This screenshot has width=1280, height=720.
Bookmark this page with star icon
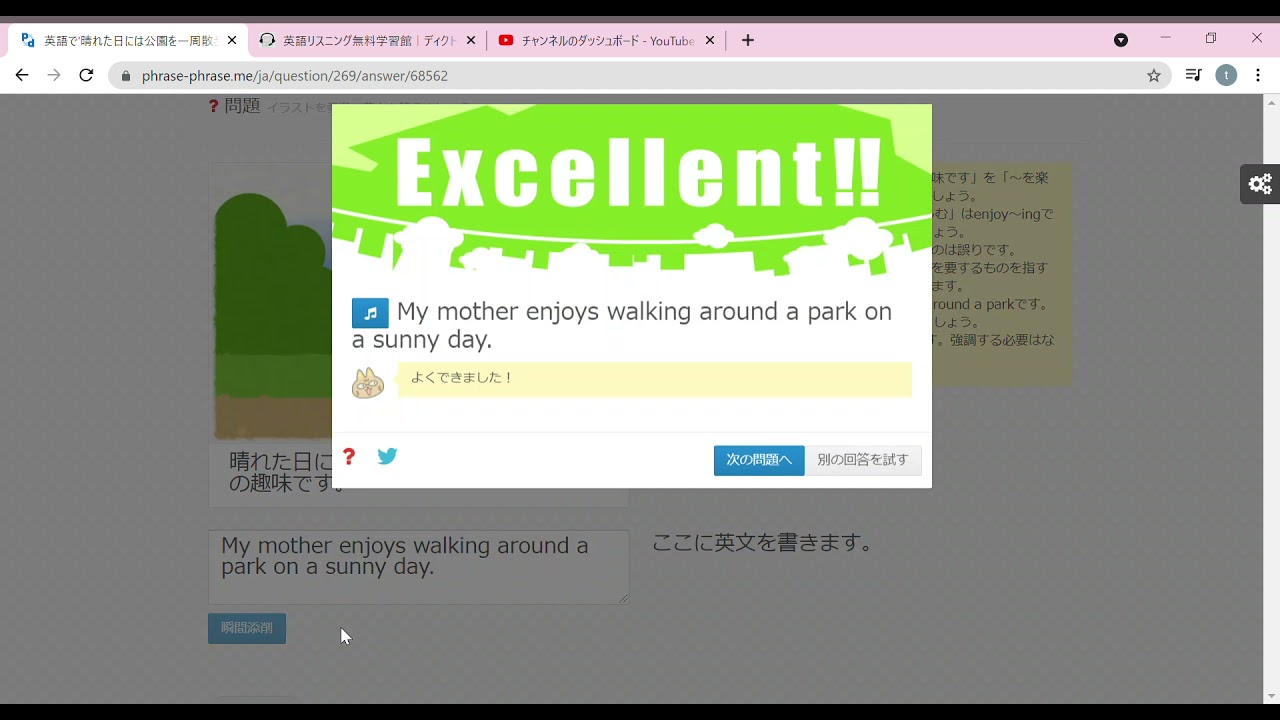(x=1153, y=75)
